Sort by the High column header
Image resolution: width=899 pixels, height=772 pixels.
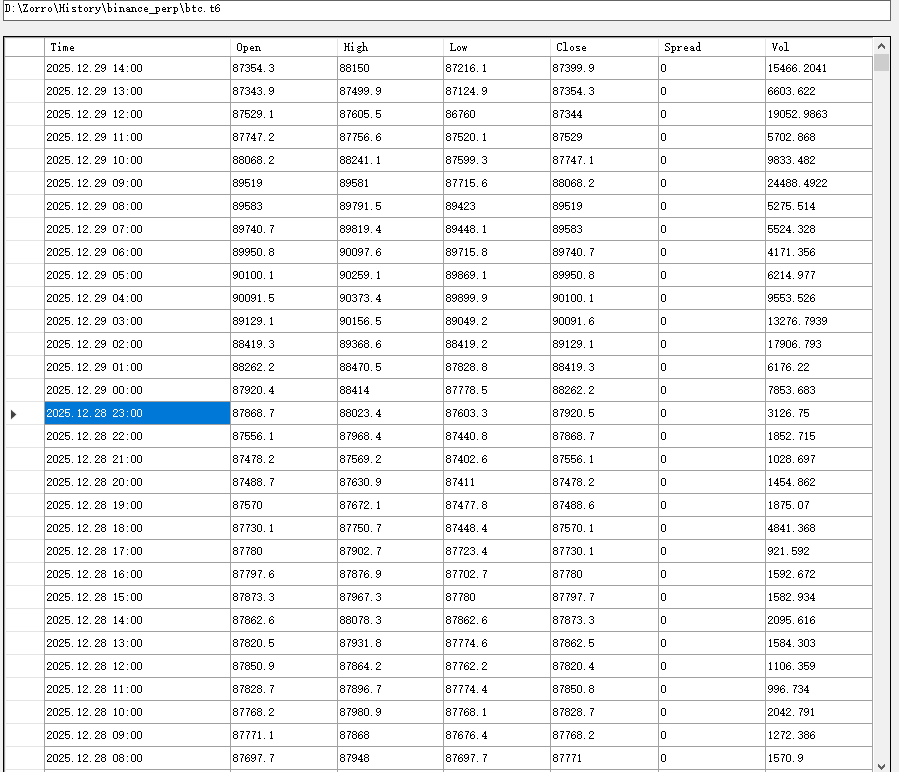pyautogui.click(x=390, y=47)
